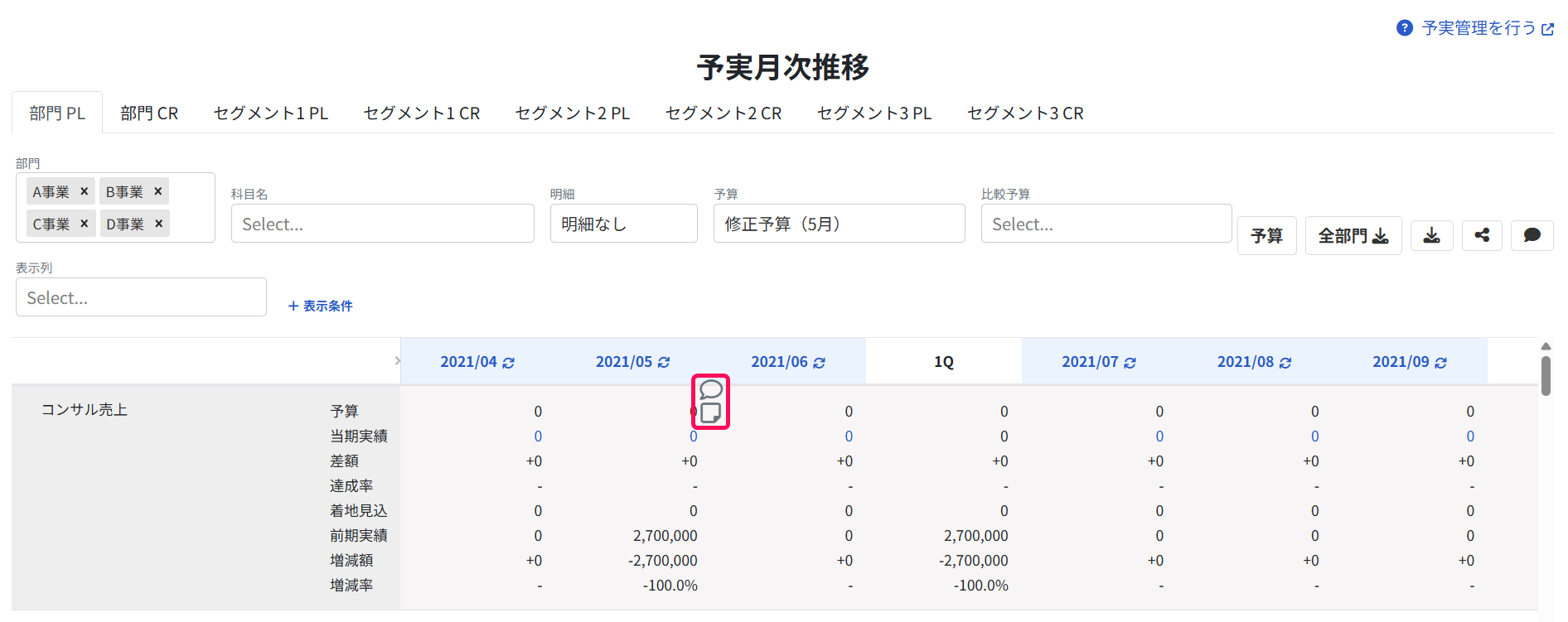Image resolution: width=1568 pixels, height=622 pixels.
Task: Open the help question mark icon
Action: (x=1404, y=28)
